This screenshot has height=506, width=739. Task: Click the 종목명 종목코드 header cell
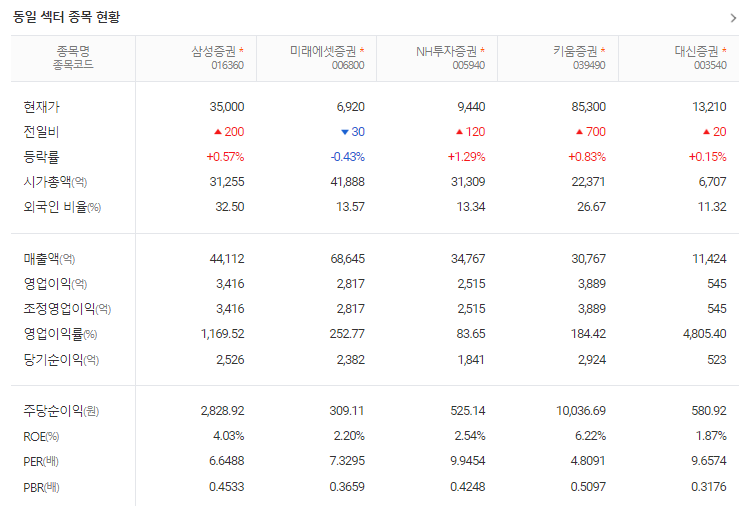point(73,58)
